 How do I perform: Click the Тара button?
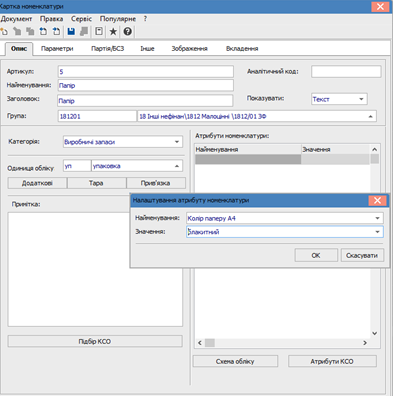tap(96, 183)
